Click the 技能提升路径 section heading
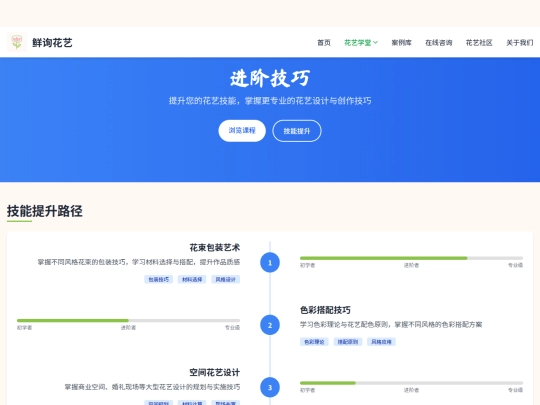Viewport: 540px width, 405px height. click(x=45, y=211)
